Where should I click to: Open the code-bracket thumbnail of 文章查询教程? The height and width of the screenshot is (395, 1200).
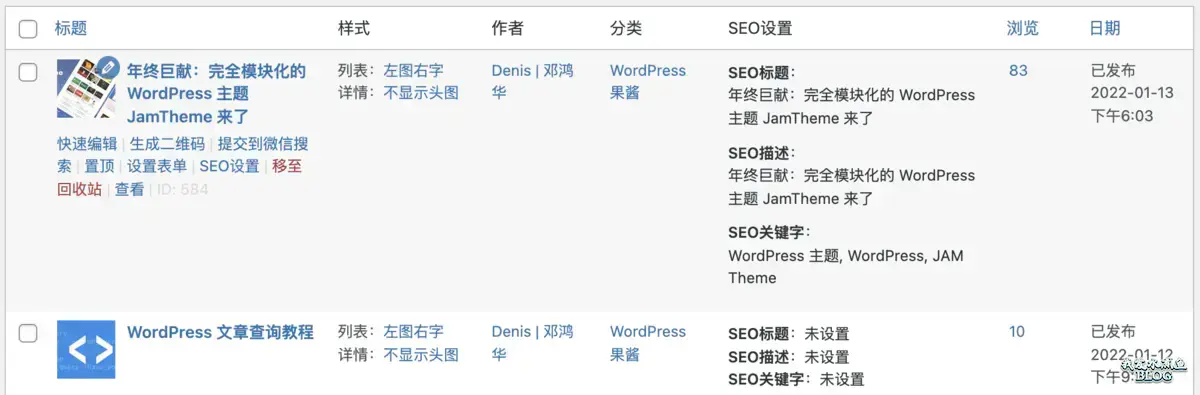click(86, 349)
